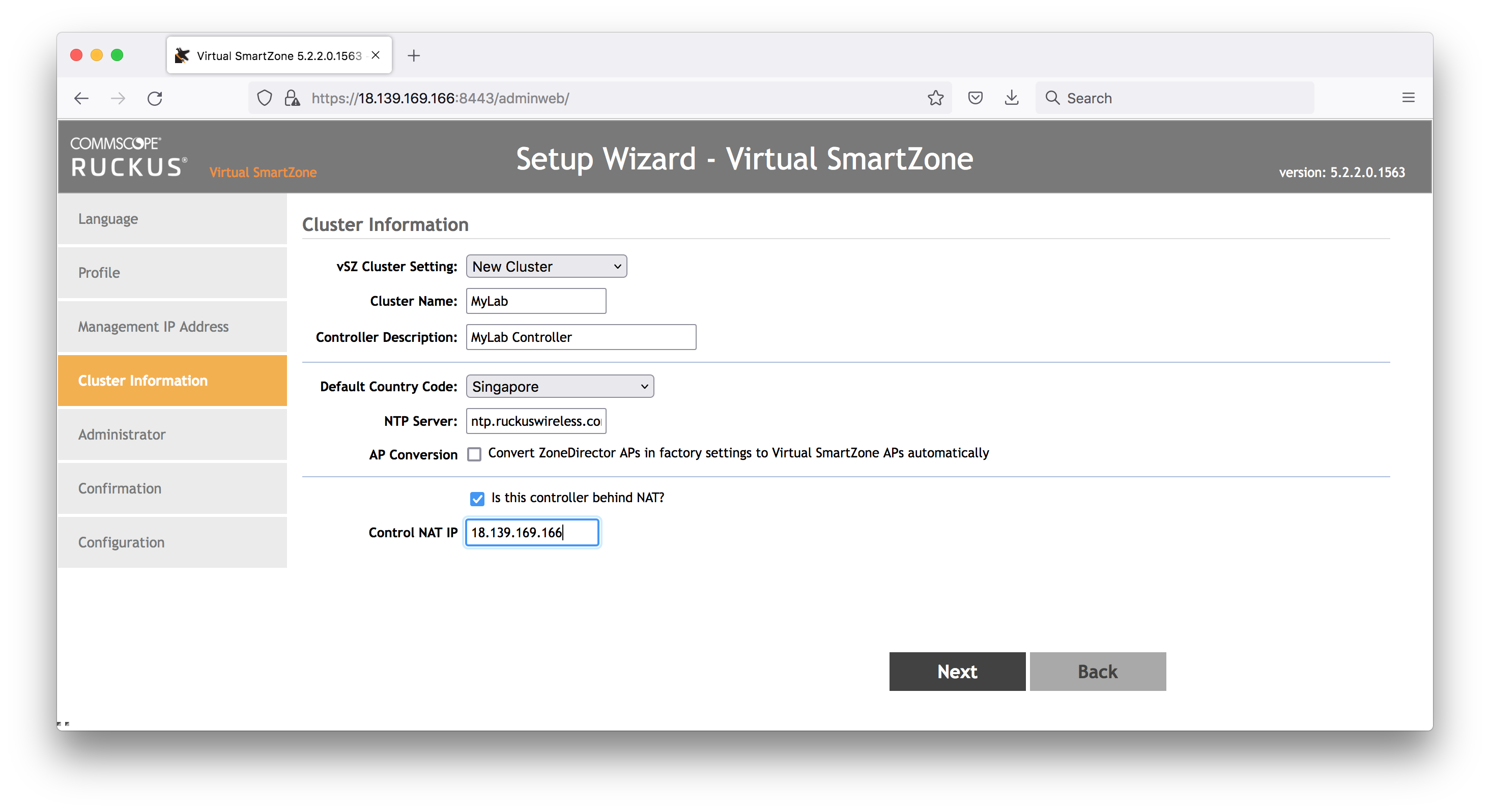Screen dimensions: 1490x812
Task: Open the vSZ Cluster Setting dropdown
Action: coord(546,266)
